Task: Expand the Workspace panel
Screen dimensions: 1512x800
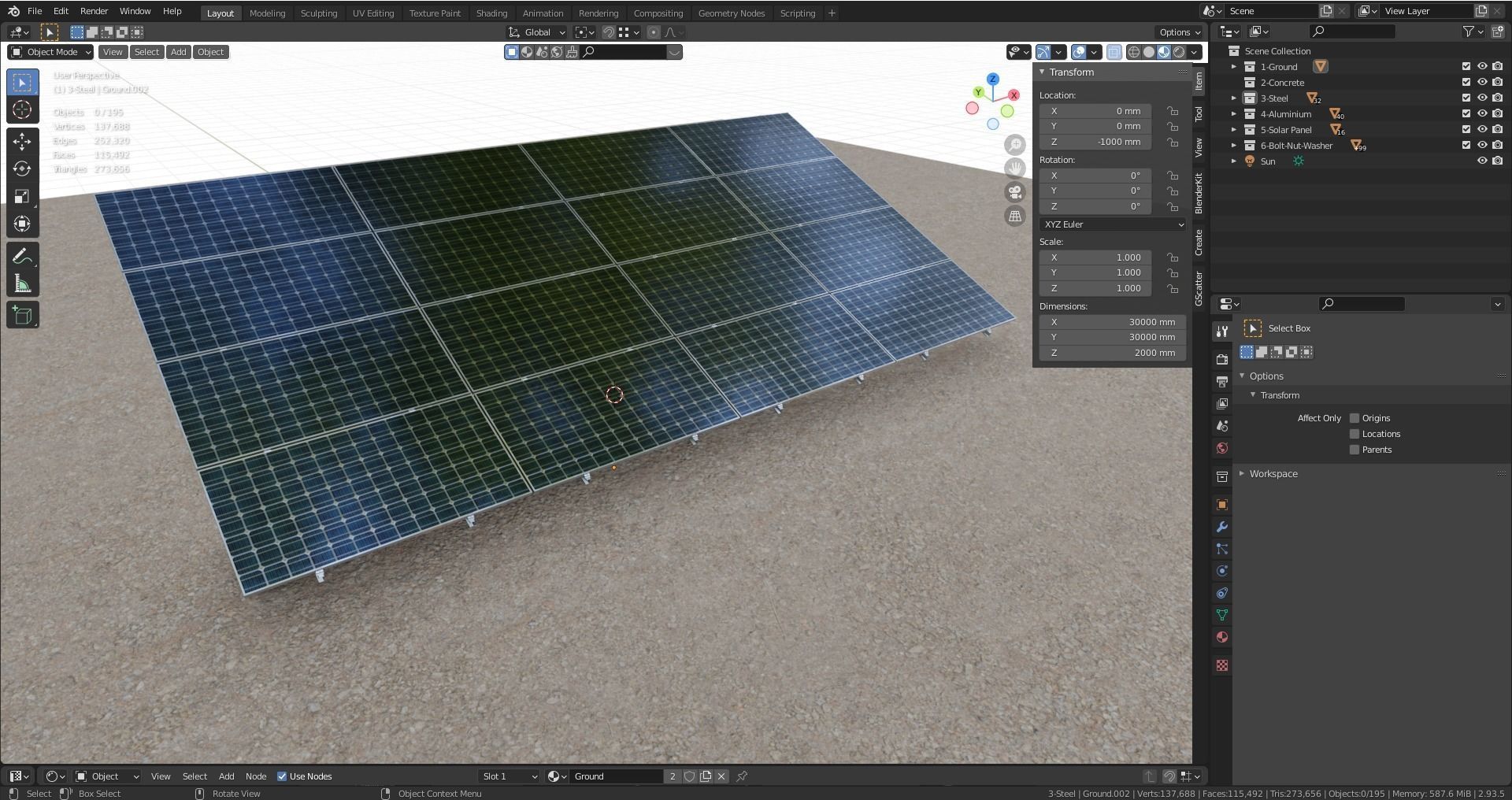Action: click(x=1273, y=474)
